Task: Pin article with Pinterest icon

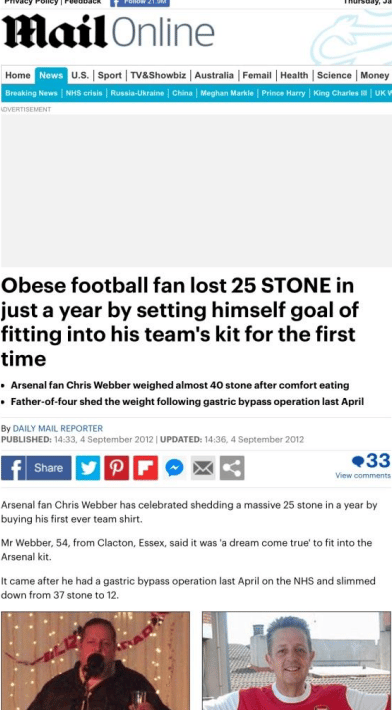Action: click(117, 468)
